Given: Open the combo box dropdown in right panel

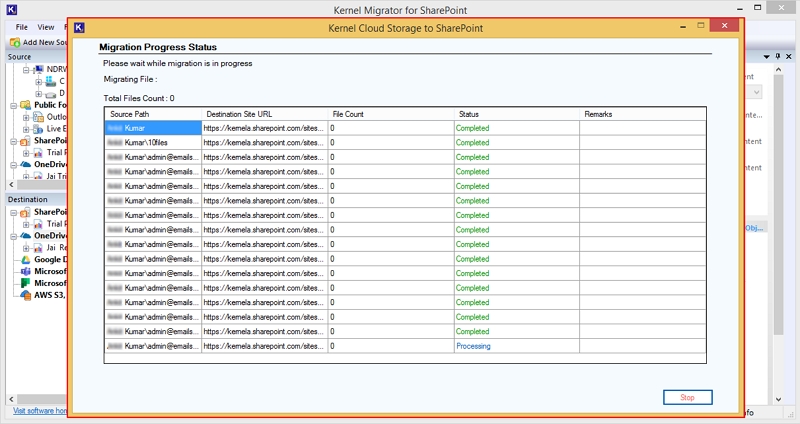Looking at the screenshot, I should point(757,92).
